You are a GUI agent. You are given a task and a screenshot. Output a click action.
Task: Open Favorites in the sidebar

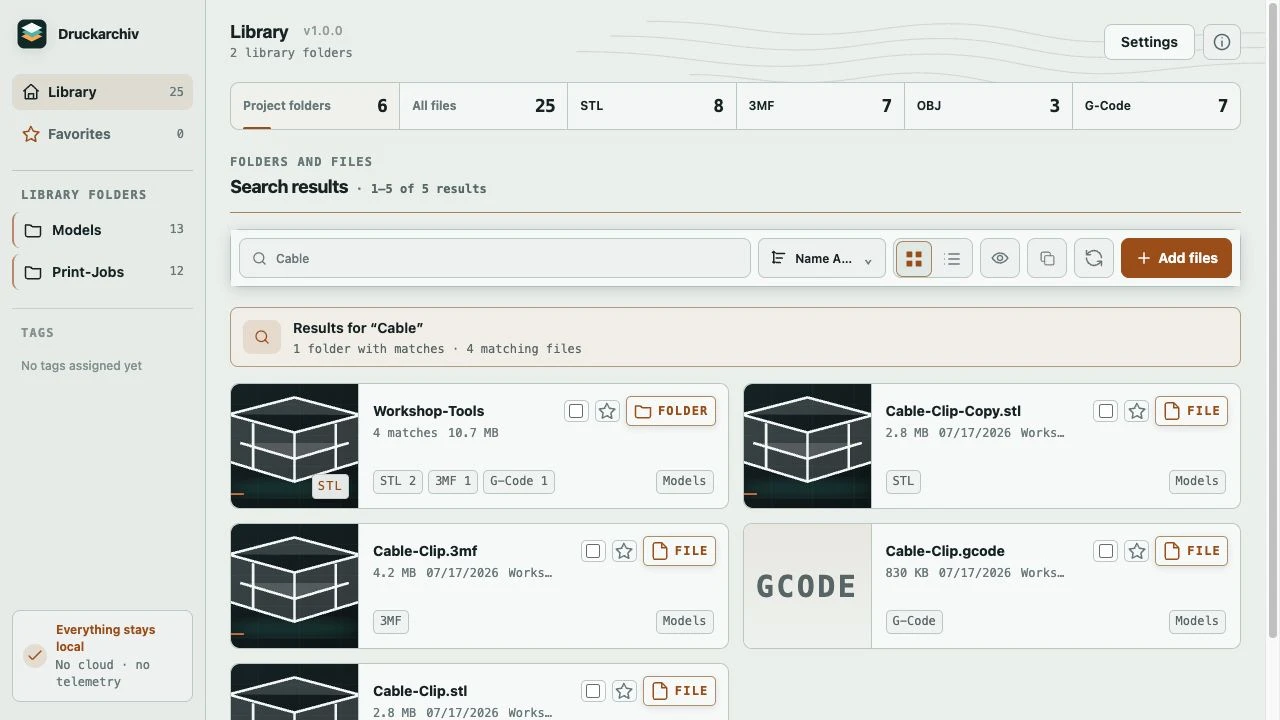click(102, 134)
